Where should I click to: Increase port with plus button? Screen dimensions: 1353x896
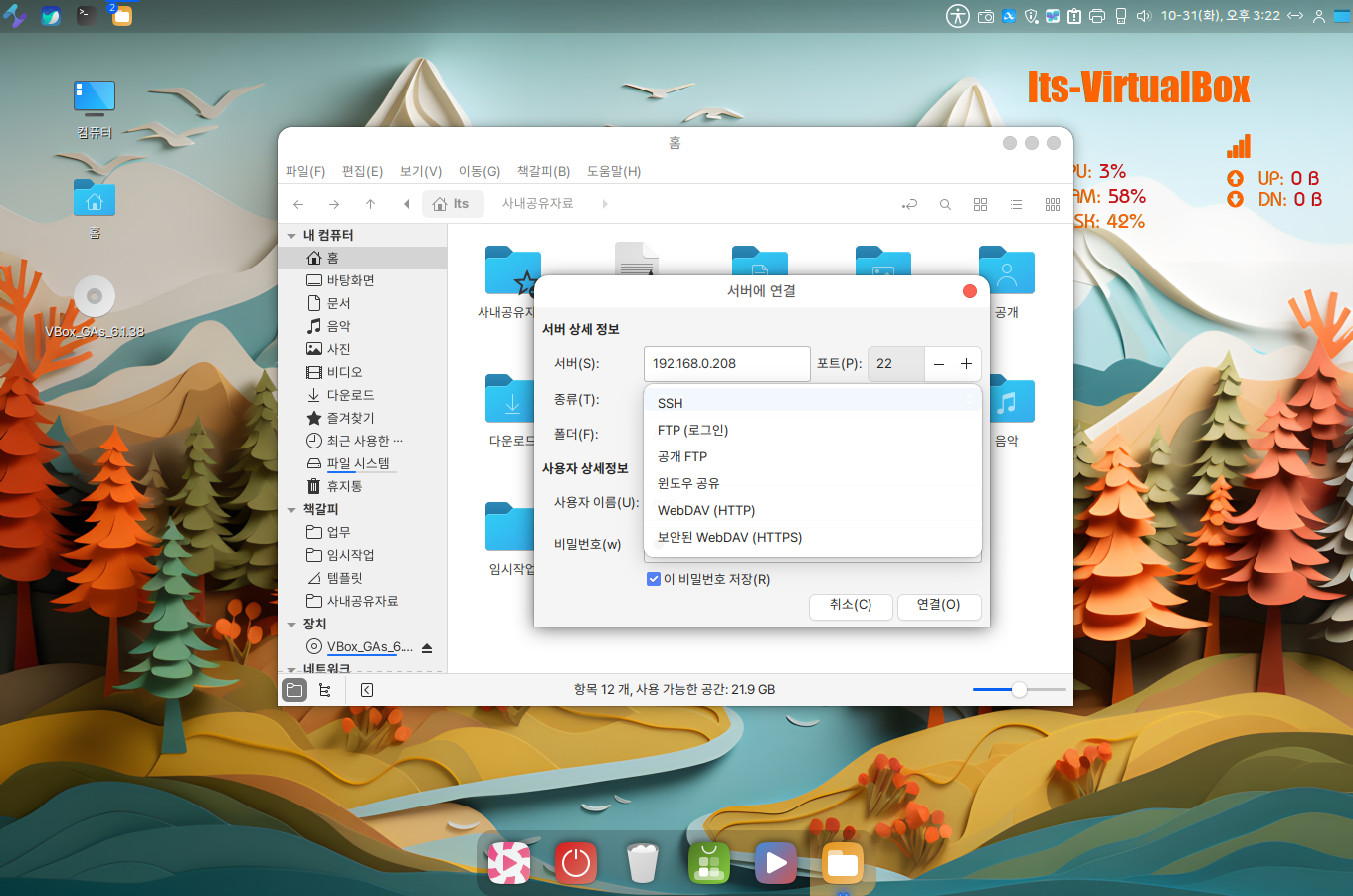[966, 364]
